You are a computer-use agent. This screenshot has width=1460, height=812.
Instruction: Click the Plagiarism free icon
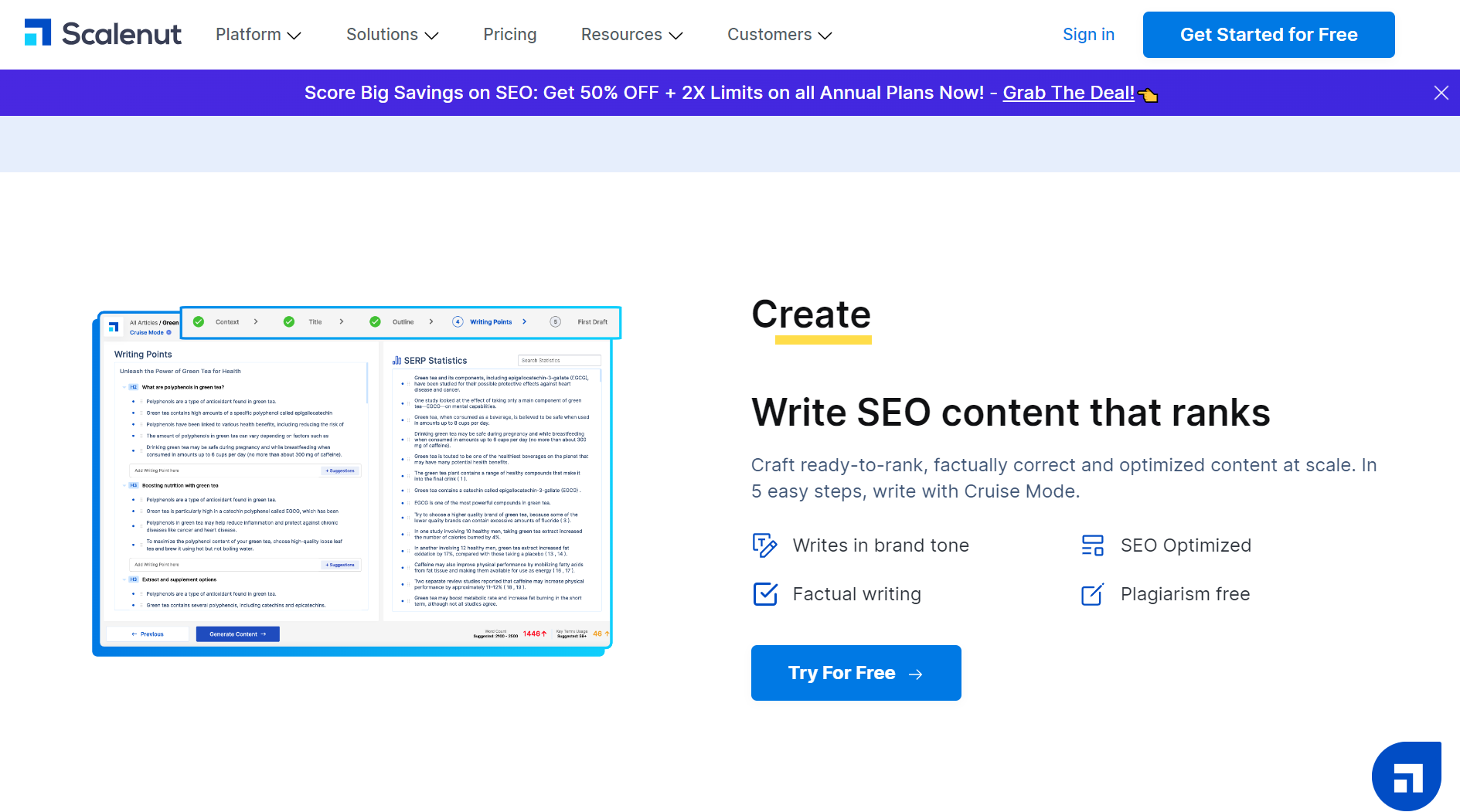click(1093, 594)
